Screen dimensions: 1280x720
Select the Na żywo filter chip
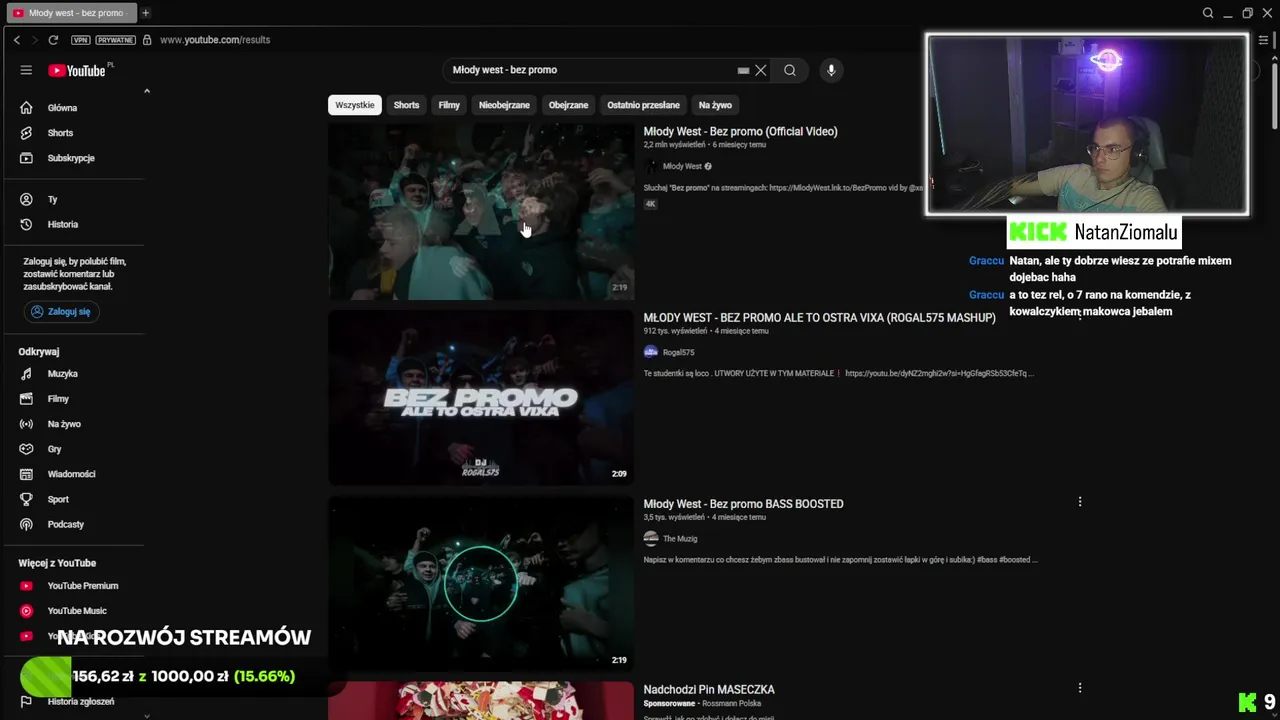tap(715, 105)
